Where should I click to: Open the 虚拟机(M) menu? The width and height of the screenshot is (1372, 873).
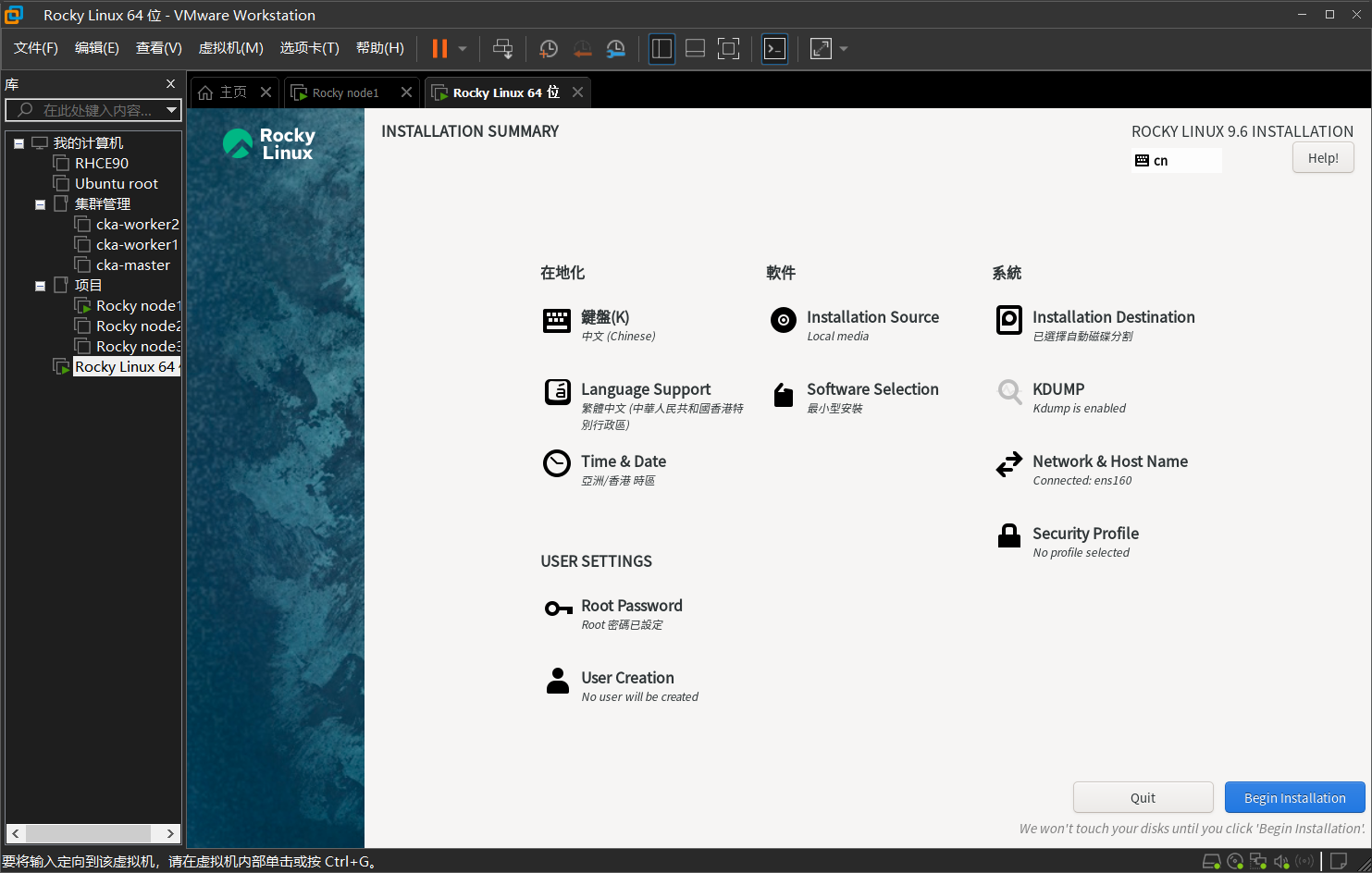pos(231,48)
